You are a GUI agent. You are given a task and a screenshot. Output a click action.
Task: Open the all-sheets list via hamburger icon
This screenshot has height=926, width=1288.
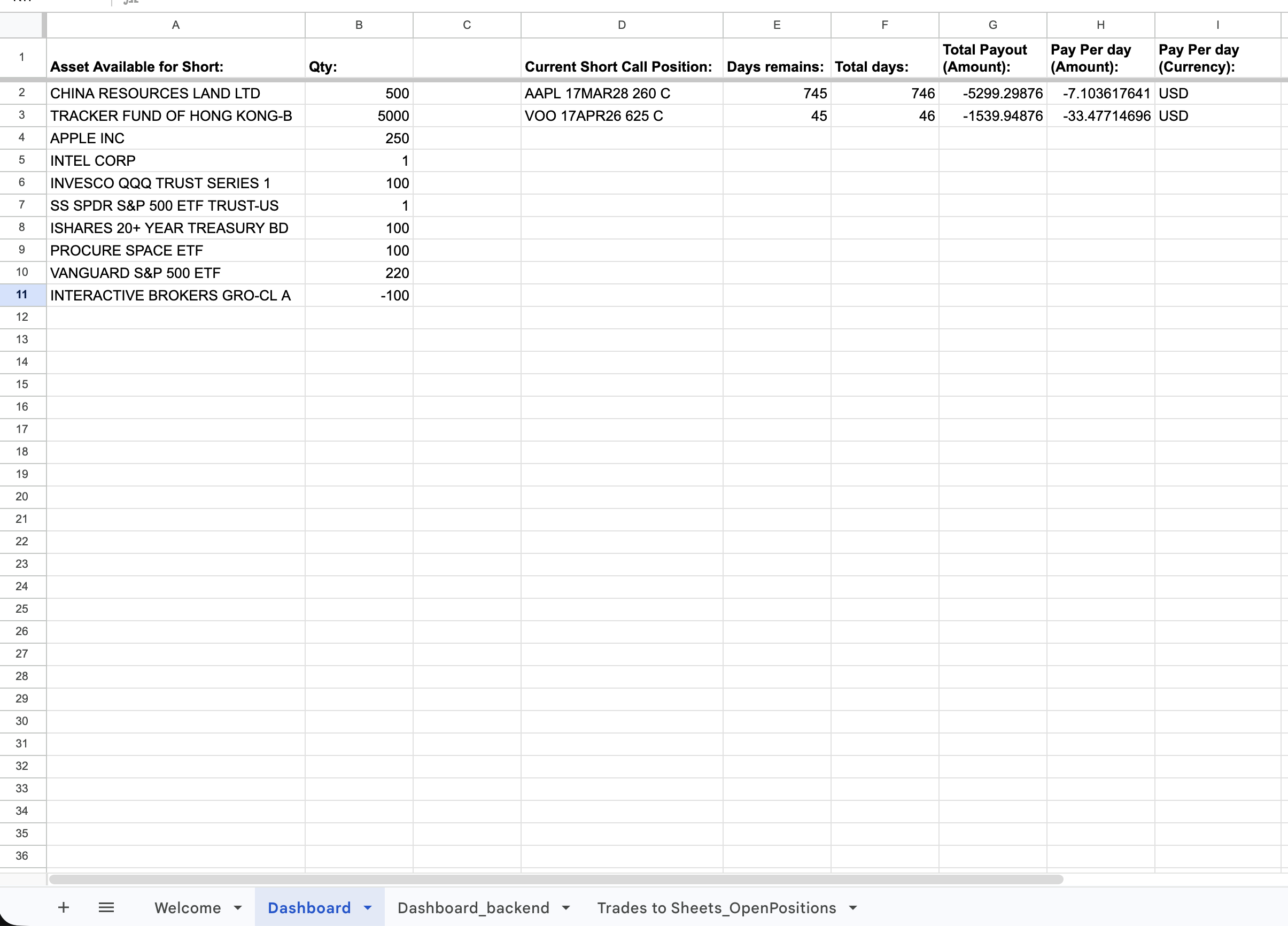(x=106, y=907)
